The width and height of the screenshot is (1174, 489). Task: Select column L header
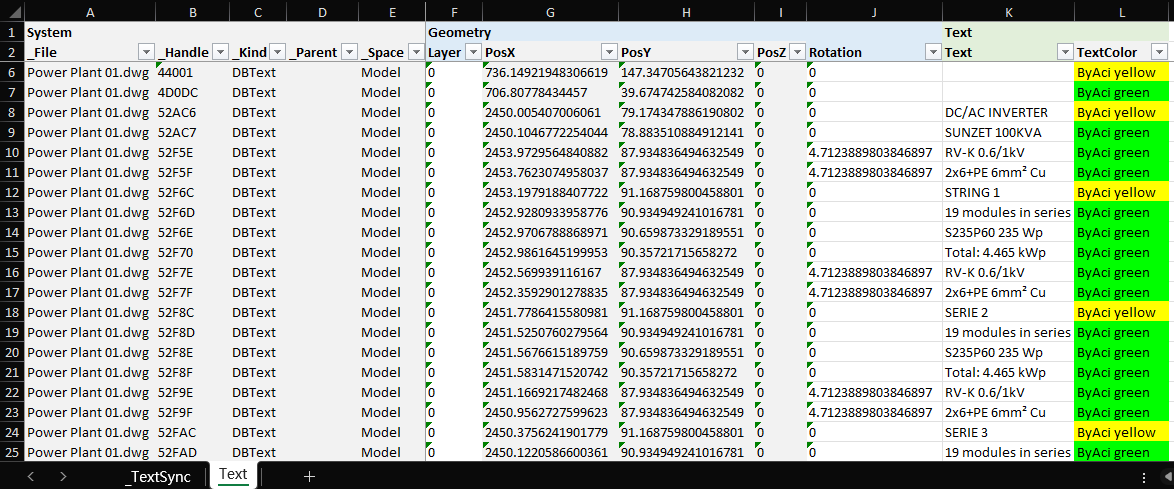(x=1123, y=12)
